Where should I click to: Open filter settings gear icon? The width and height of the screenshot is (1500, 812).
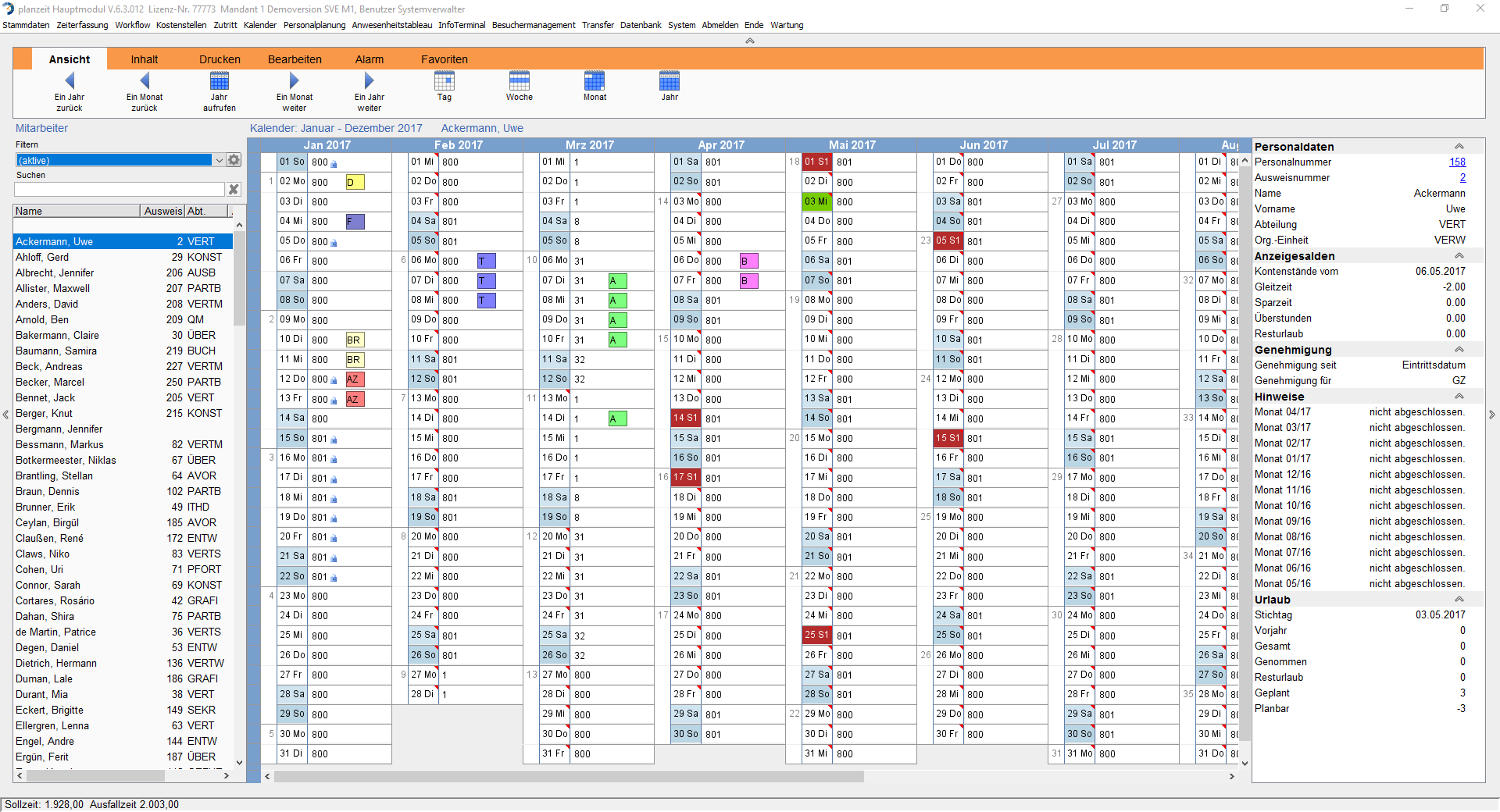[234, 160]
